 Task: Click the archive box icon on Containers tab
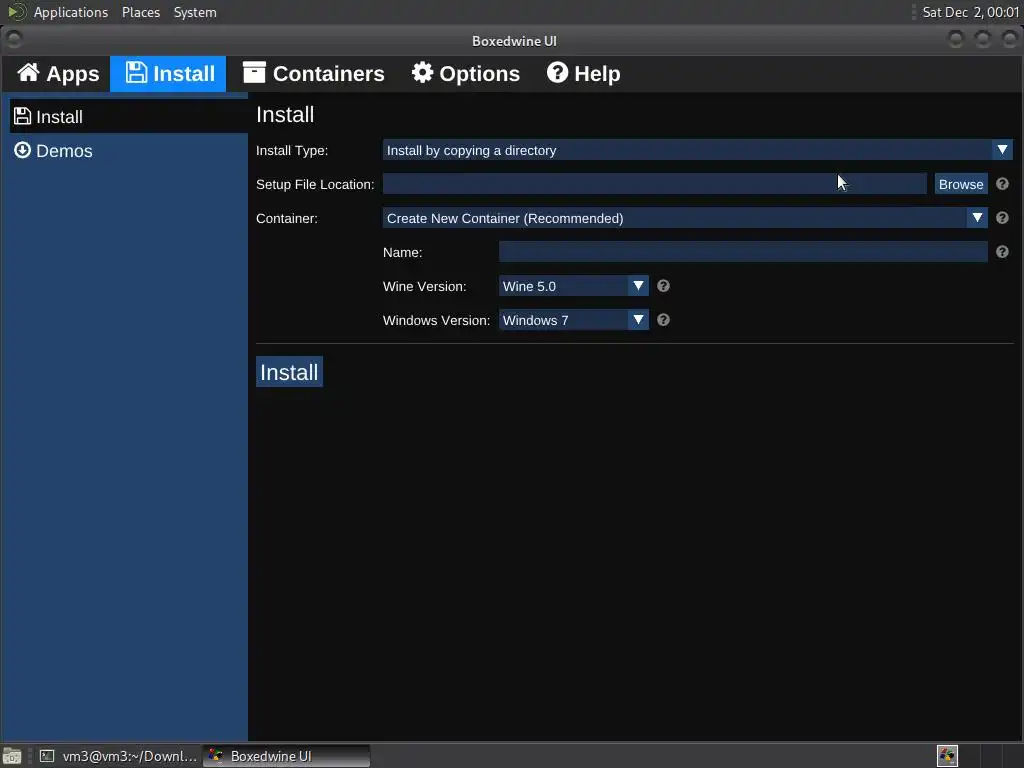pos(254,72)
